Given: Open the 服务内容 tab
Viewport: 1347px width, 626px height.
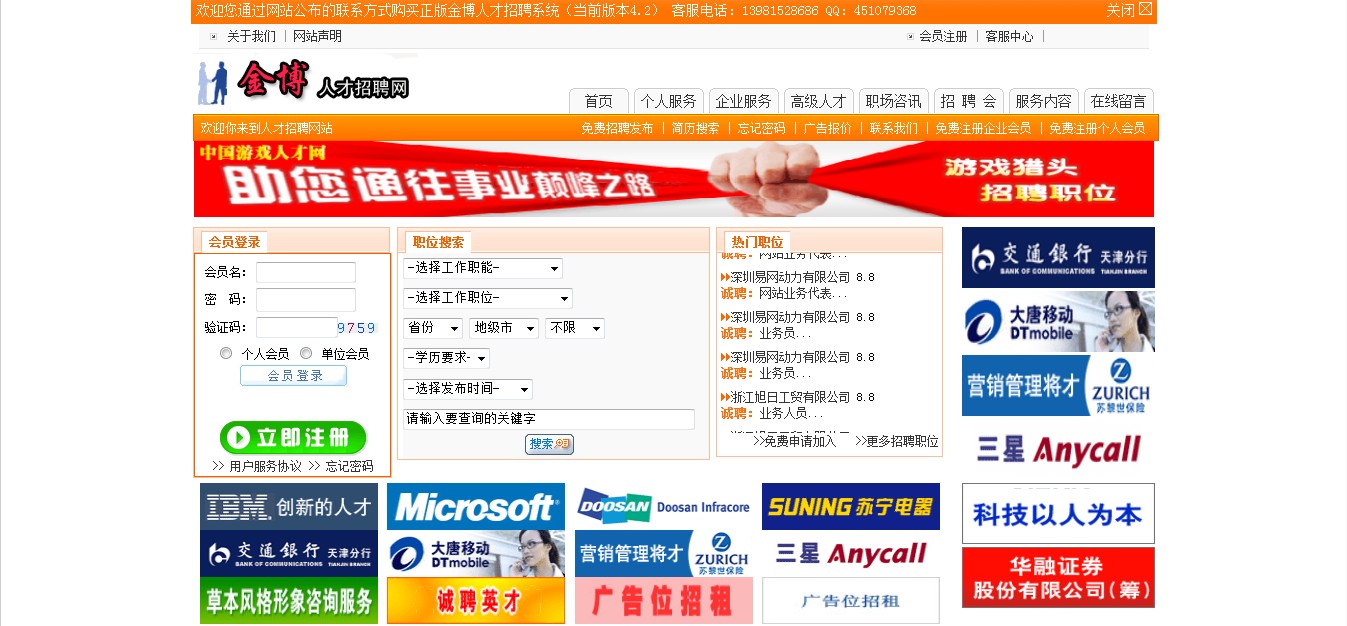Looking at the screenshot, I should 1044,101.
